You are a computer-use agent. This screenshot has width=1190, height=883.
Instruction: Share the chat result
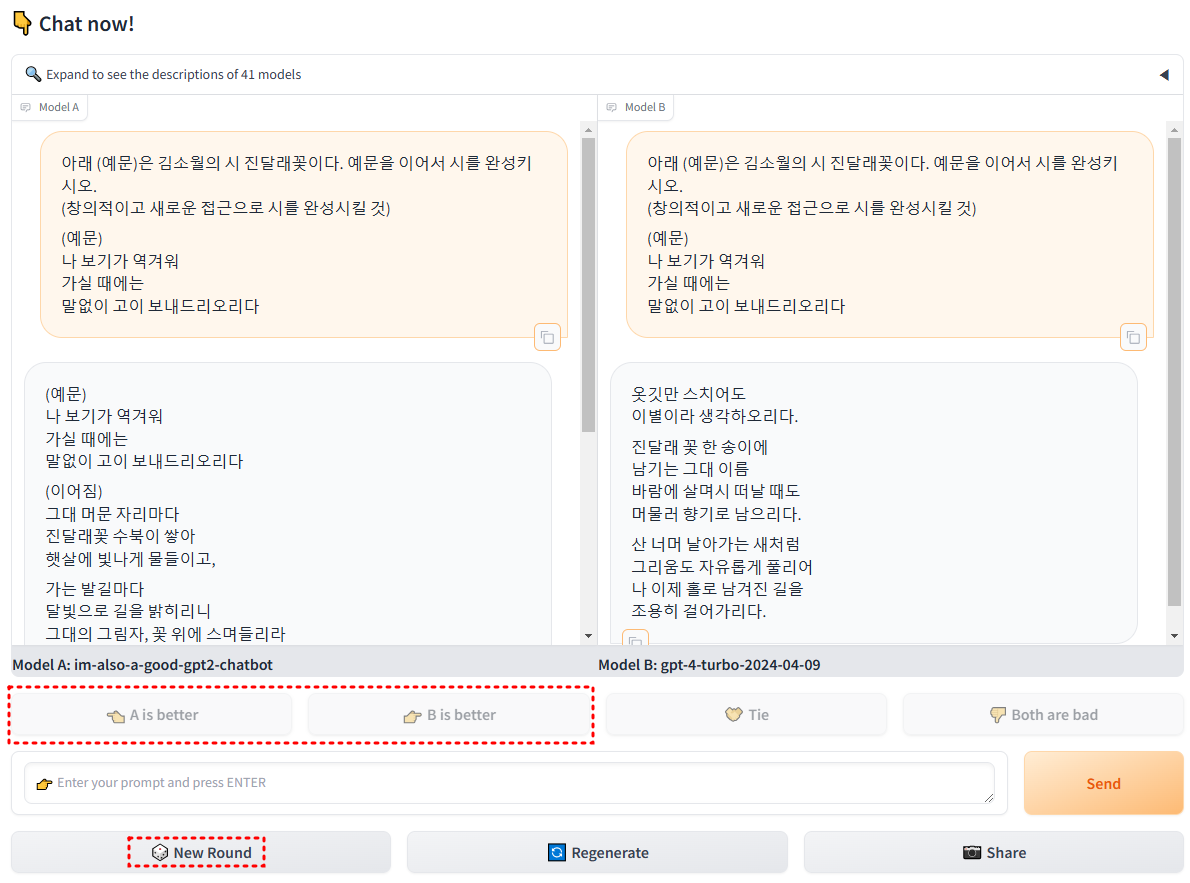(x=994, y=852)
